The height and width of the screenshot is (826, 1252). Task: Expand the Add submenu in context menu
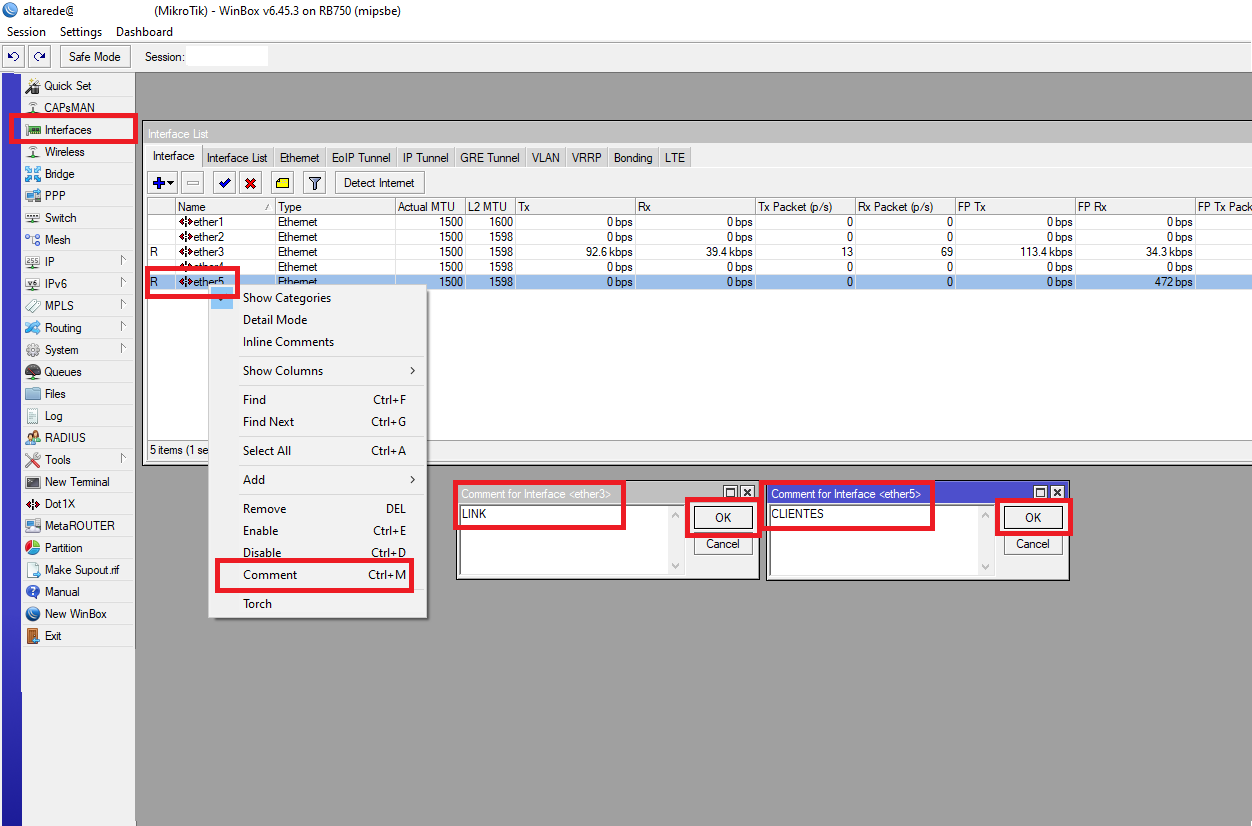click(317, 480)
